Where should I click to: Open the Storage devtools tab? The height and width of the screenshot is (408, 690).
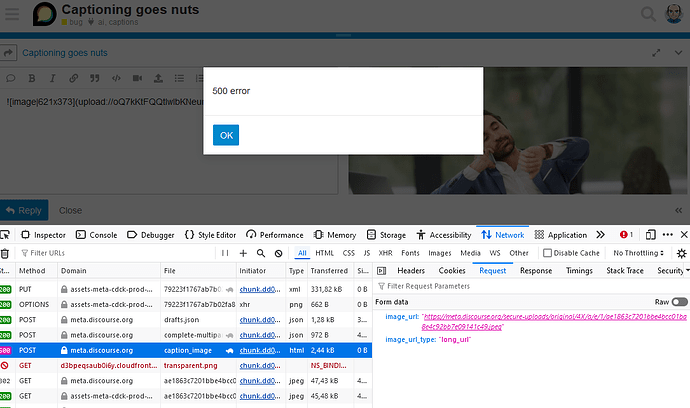(x=386, y=235)
